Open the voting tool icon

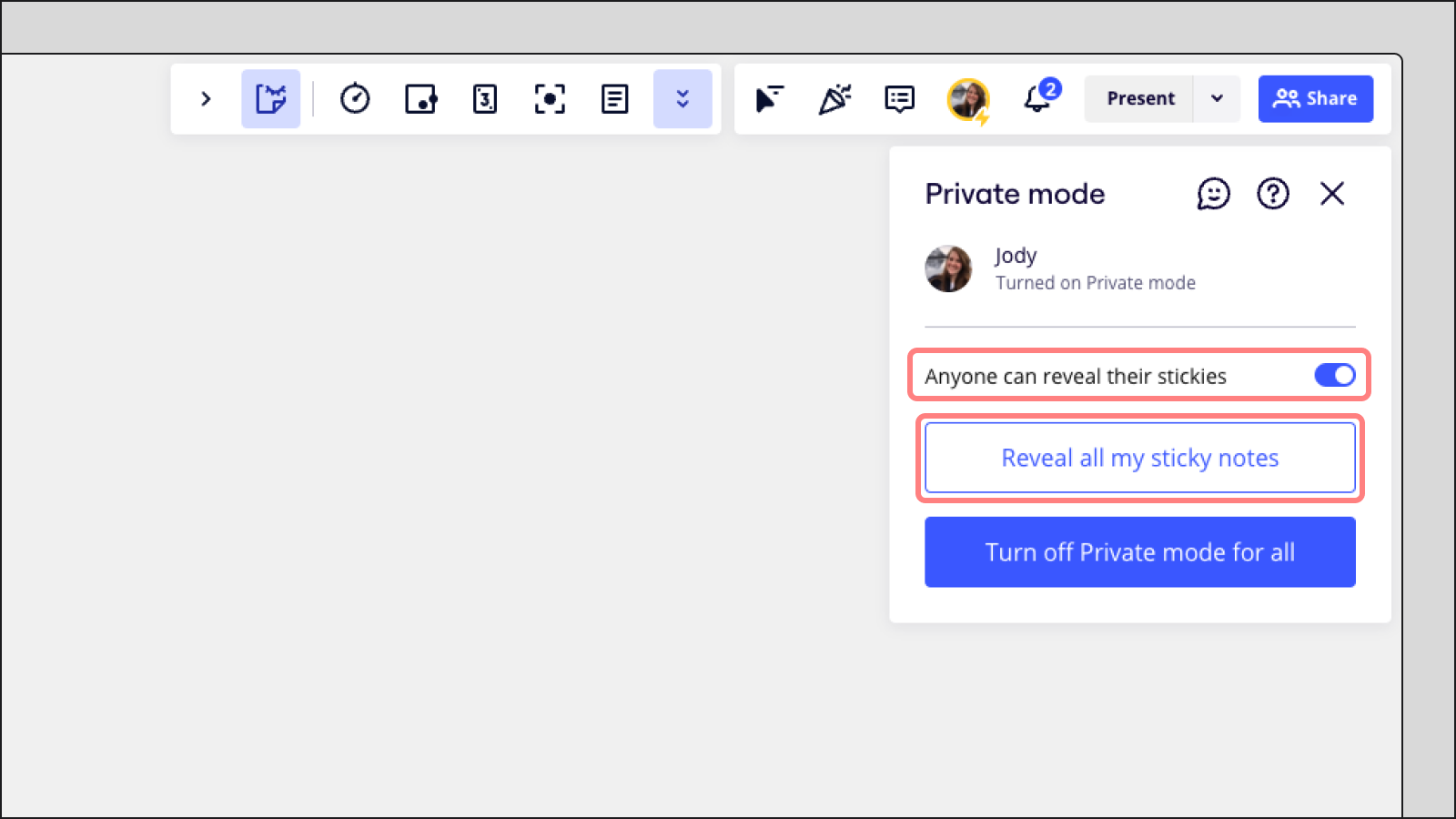(420, 98)
